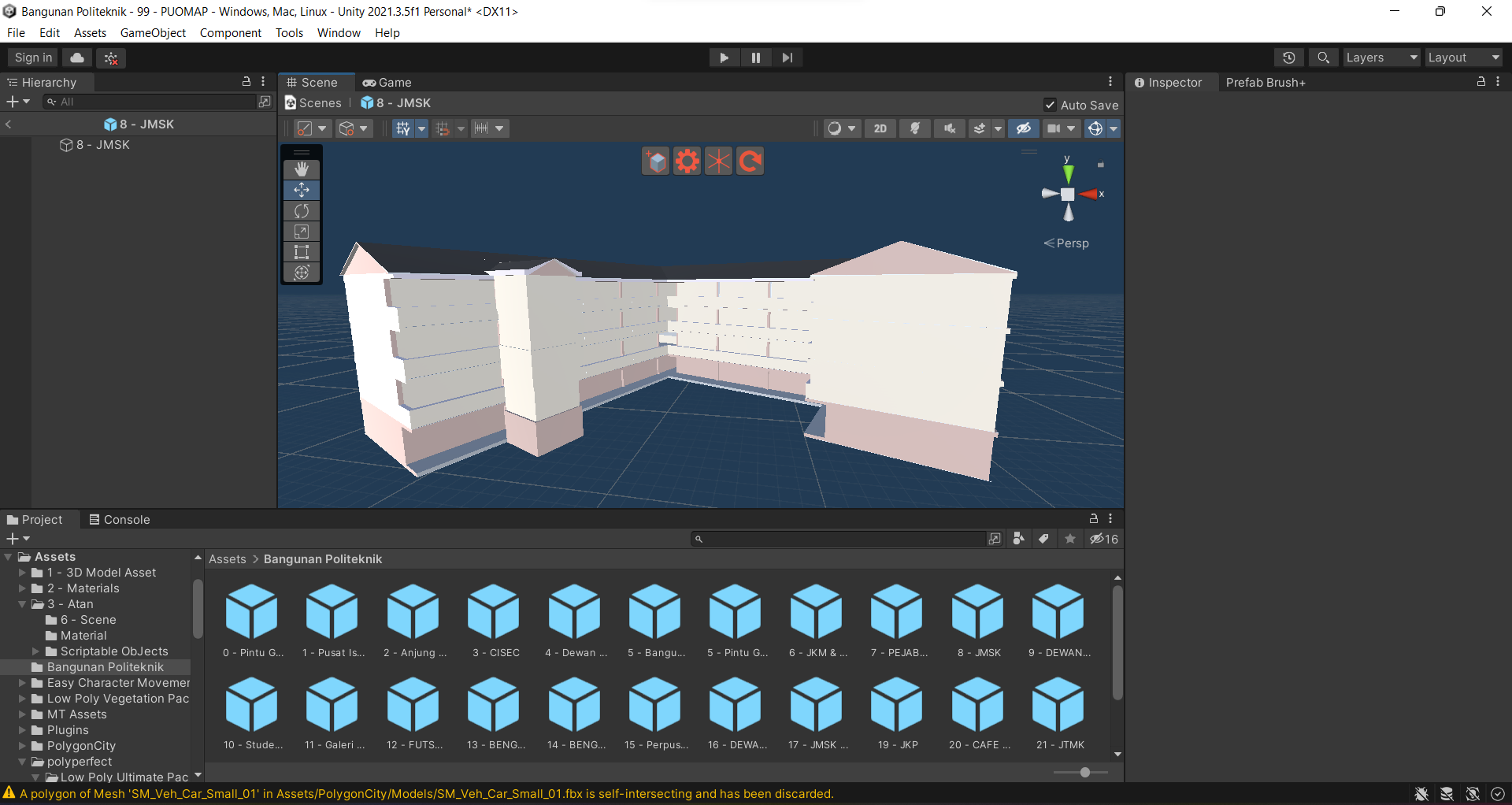Toggle scene lighting
This screenshot has width=1512, height=805.
914,128
